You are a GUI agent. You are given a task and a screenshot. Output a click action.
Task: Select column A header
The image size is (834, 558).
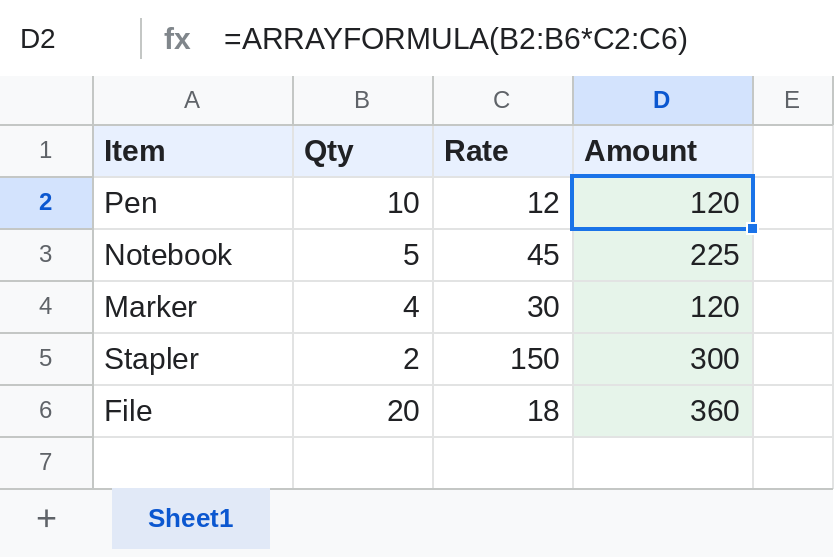coord(193,100)
